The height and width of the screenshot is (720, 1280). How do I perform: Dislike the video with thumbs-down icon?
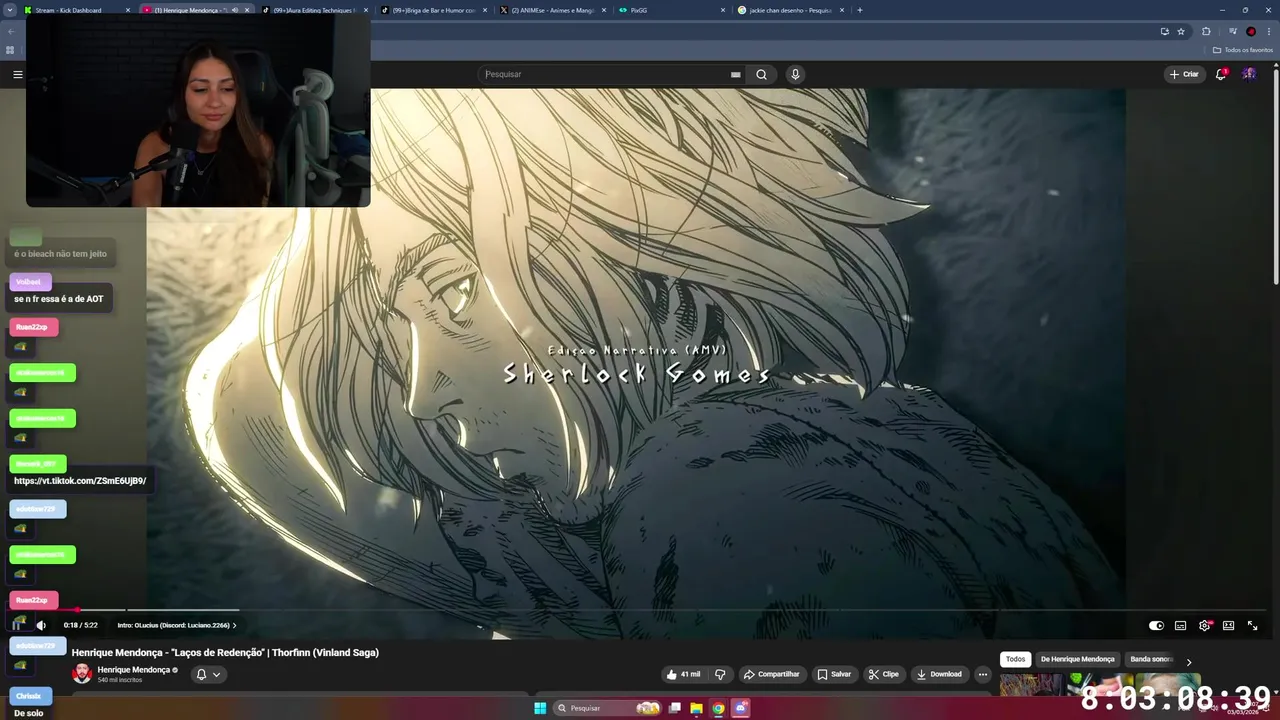[x=720, y=674]
